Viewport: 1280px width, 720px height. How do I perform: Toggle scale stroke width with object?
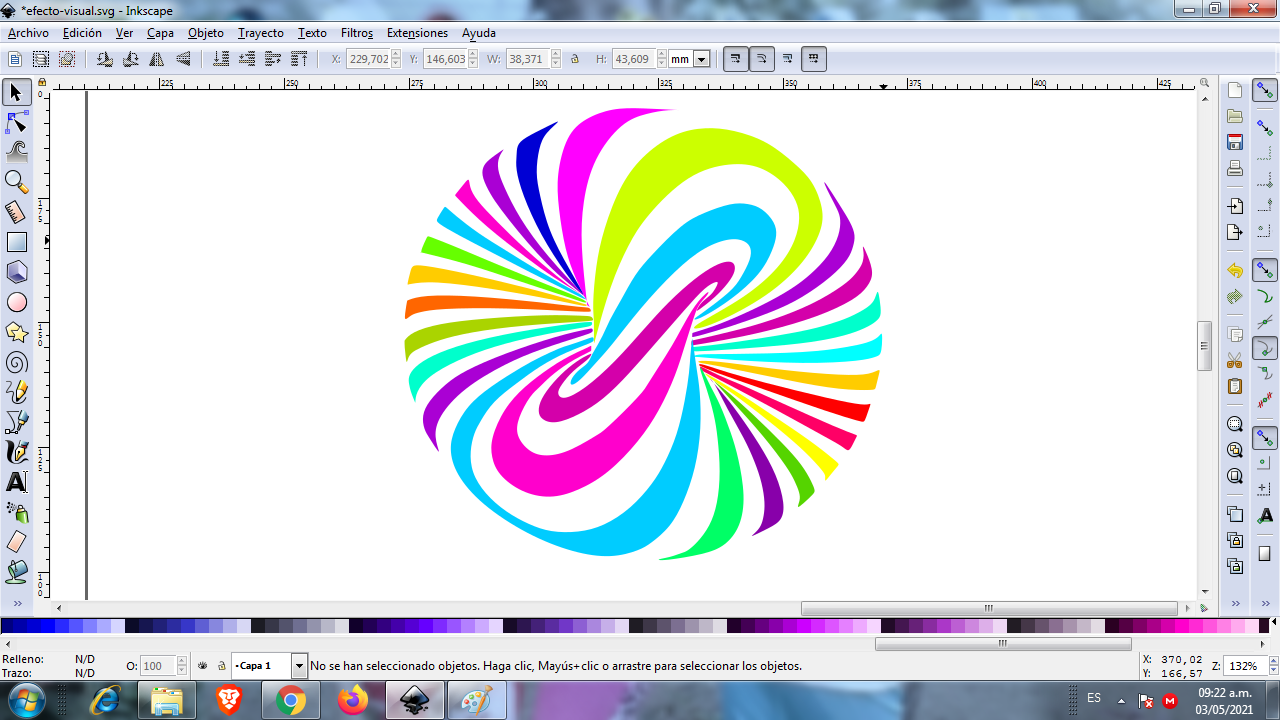(x=736, y=59)
